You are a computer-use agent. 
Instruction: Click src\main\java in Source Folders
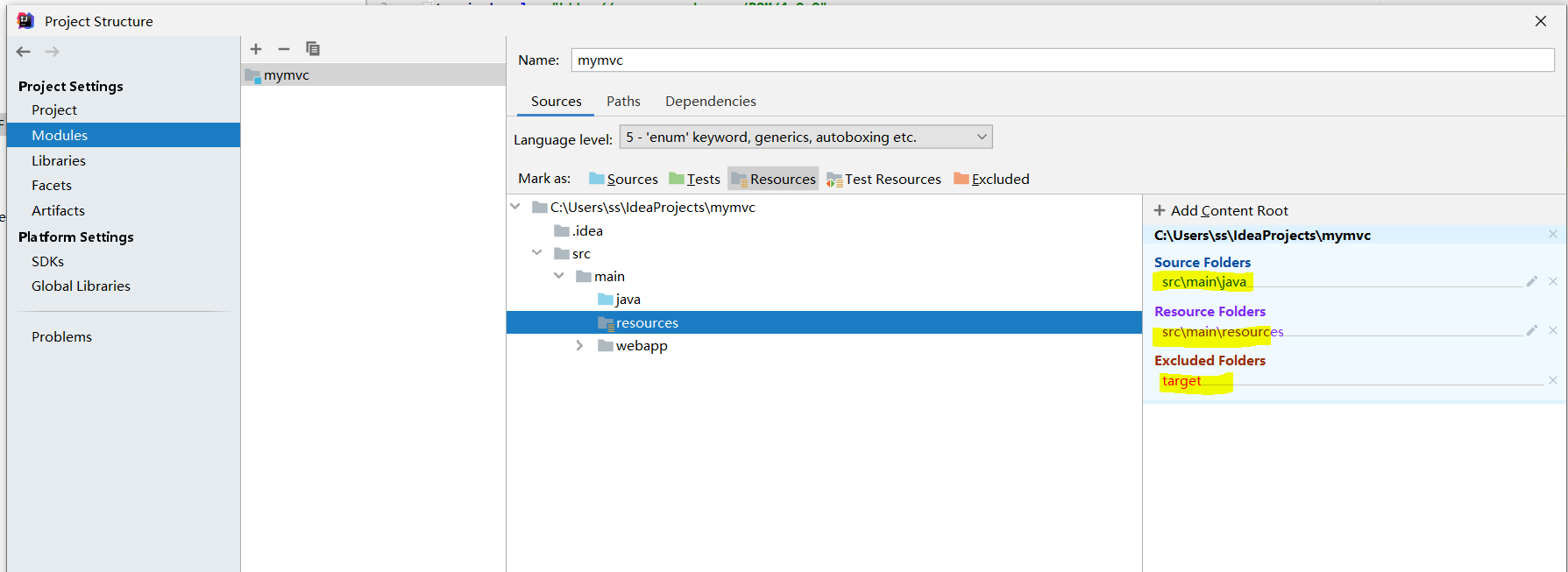pos(1203,282)
